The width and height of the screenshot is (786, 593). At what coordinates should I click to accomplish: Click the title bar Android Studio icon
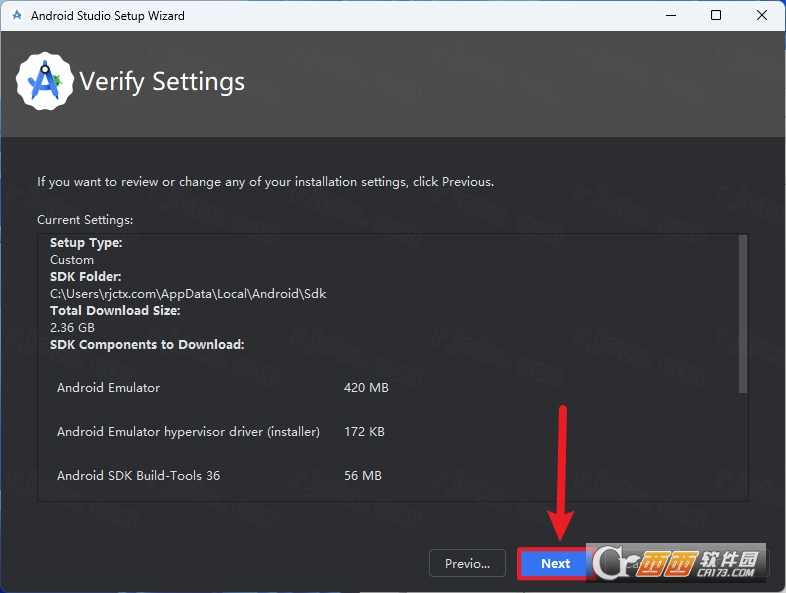pos(17,16)
